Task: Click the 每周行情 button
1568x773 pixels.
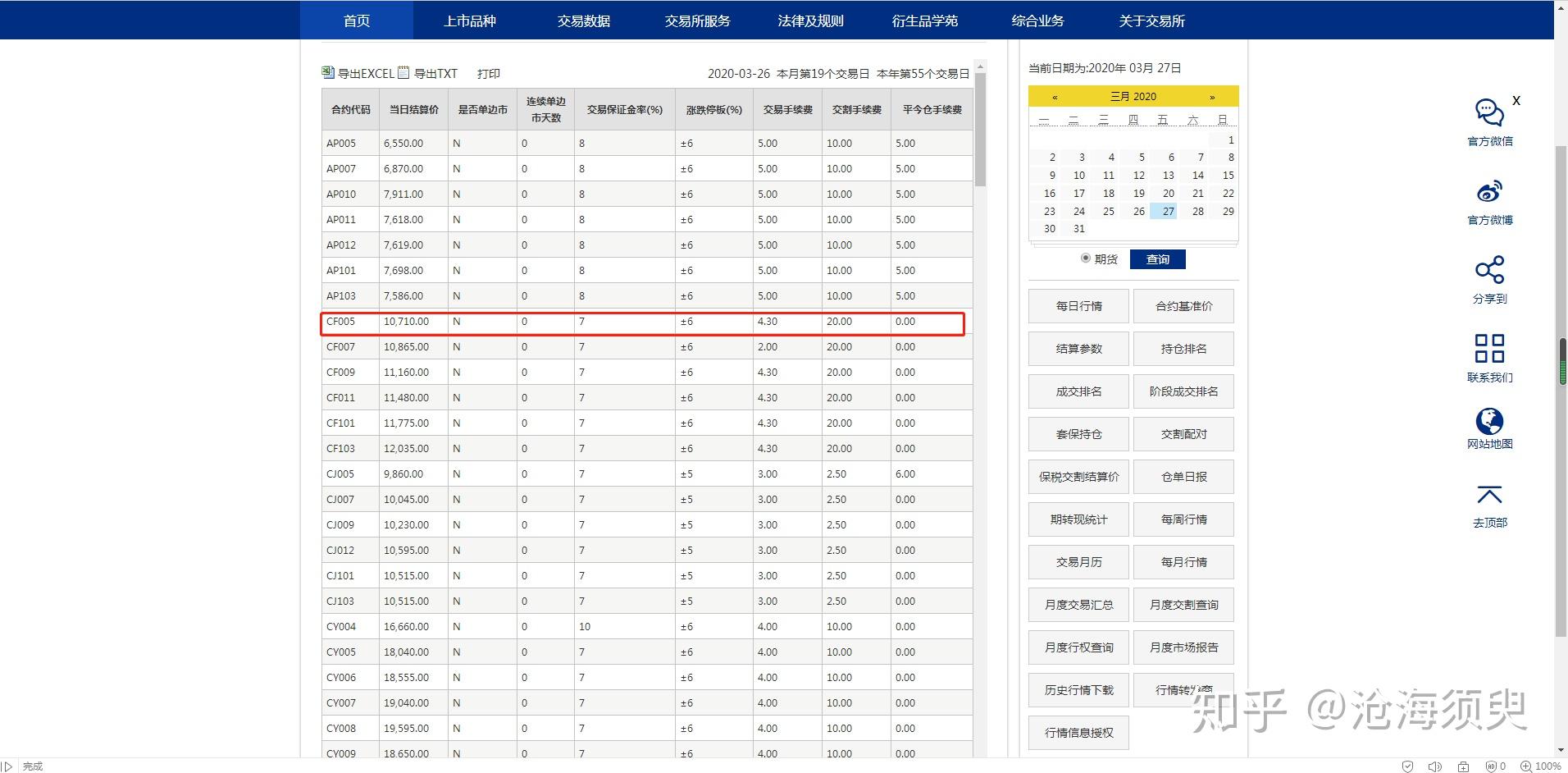Action: point(1183,519)
